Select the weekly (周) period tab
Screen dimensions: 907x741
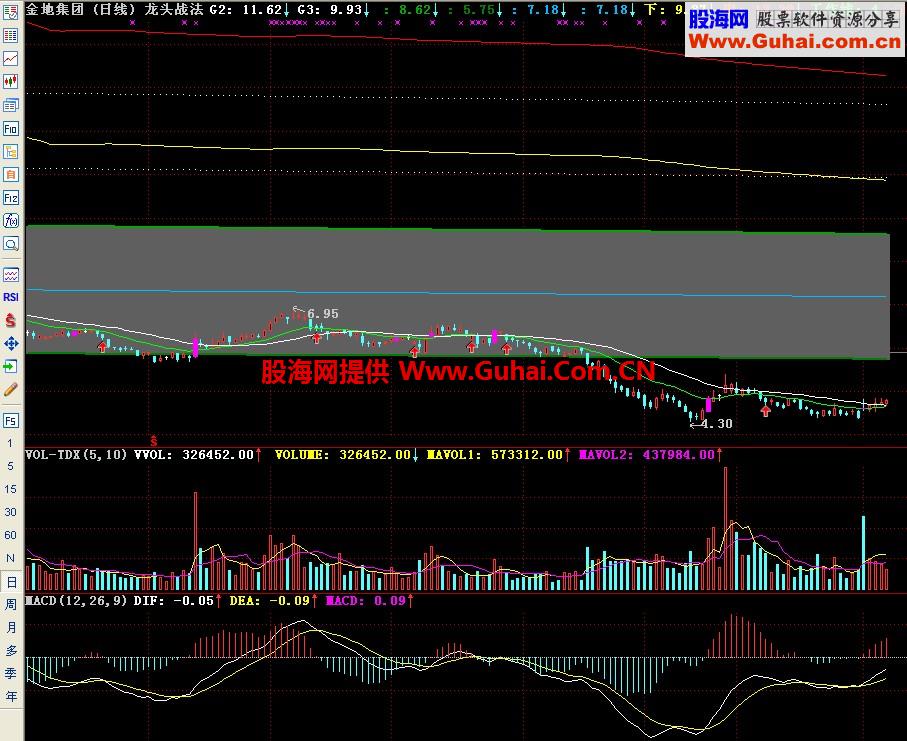[x=11, y=604]
